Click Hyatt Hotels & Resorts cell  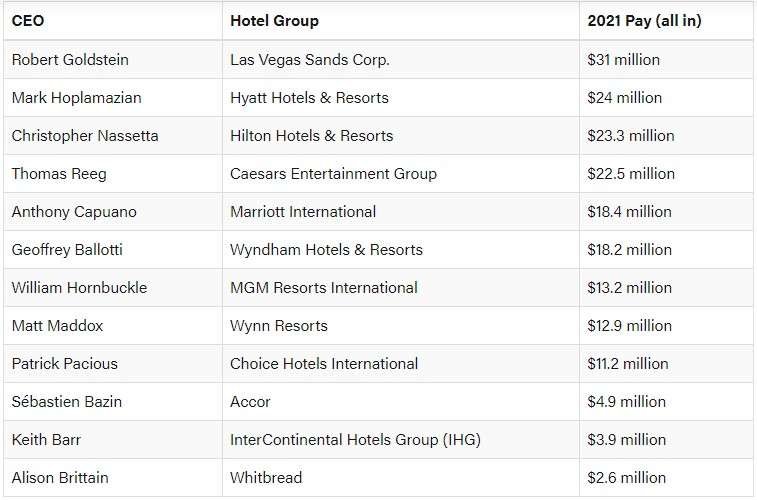pyautogui.click(x=401, y=97)
